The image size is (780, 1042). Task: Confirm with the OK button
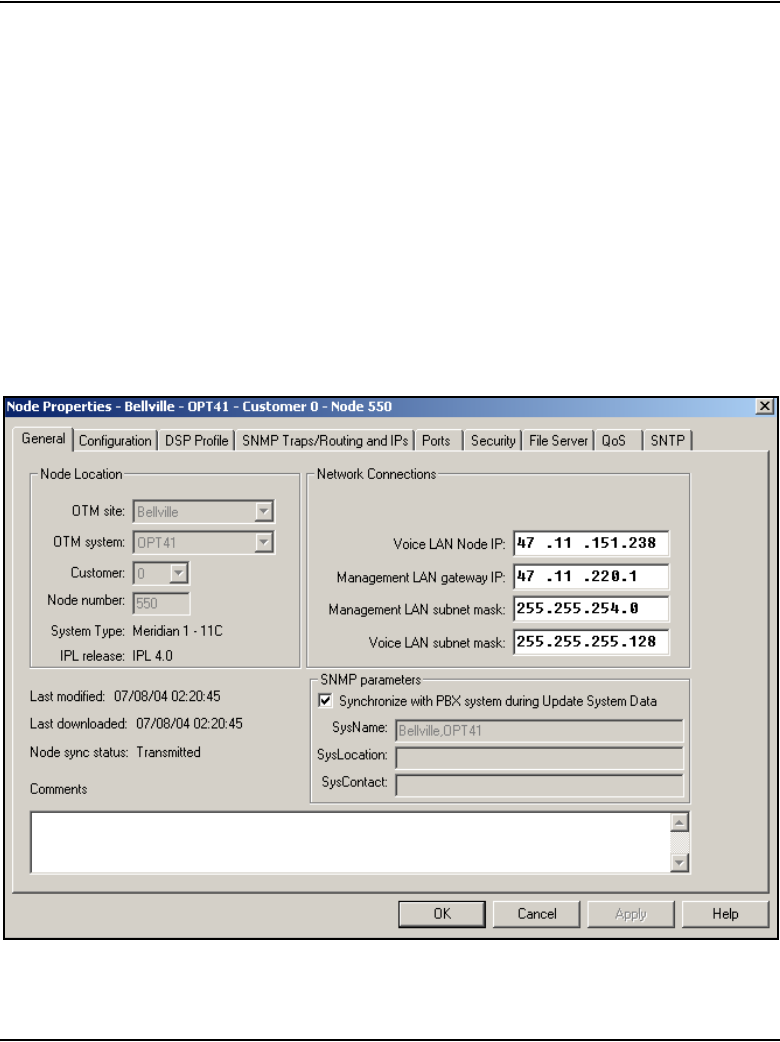[x=442, y=914]
